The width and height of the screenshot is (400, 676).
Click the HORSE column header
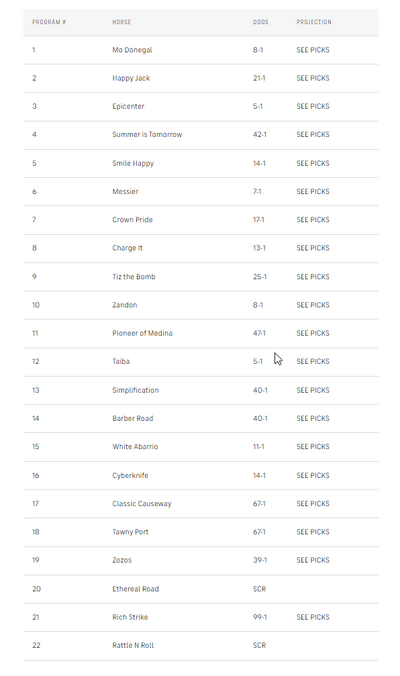point(122,22)
